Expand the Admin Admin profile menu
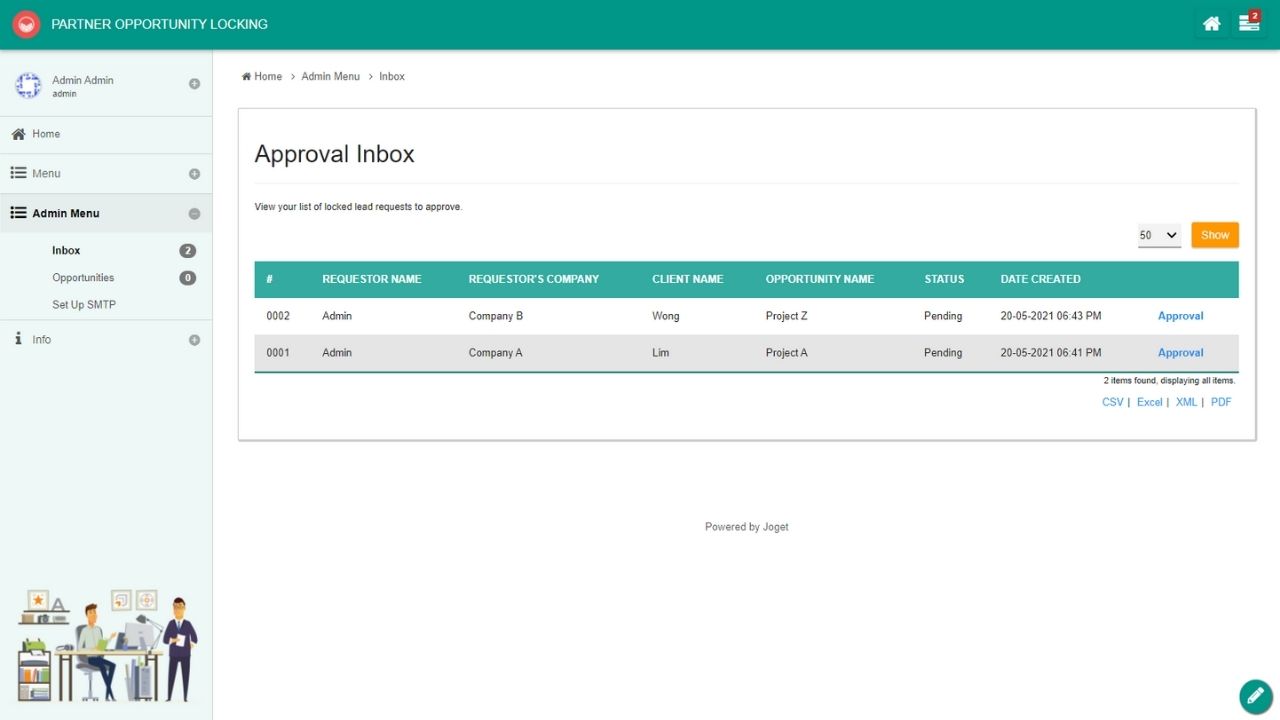The height and width of the screenshot is (720, 1280). point(194,84)
